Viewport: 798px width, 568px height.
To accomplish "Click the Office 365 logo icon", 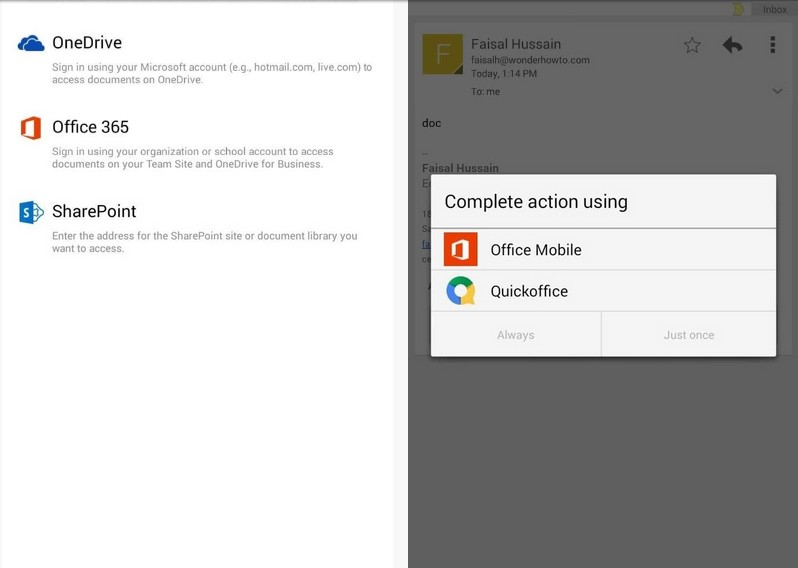I will pyautogui.click(x=31, y=127).
